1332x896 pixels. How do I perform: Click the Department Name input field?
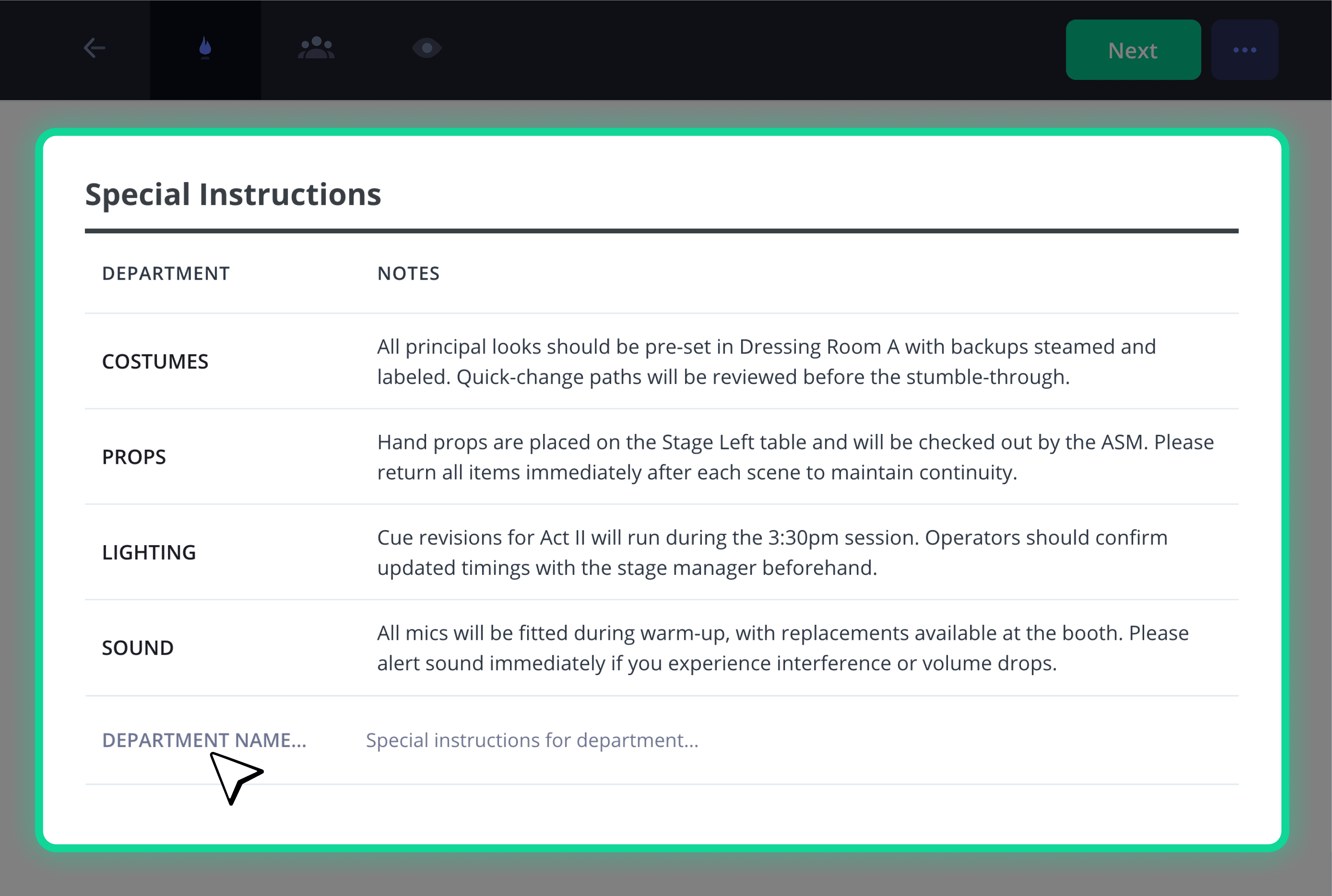[x=204, y=740]
